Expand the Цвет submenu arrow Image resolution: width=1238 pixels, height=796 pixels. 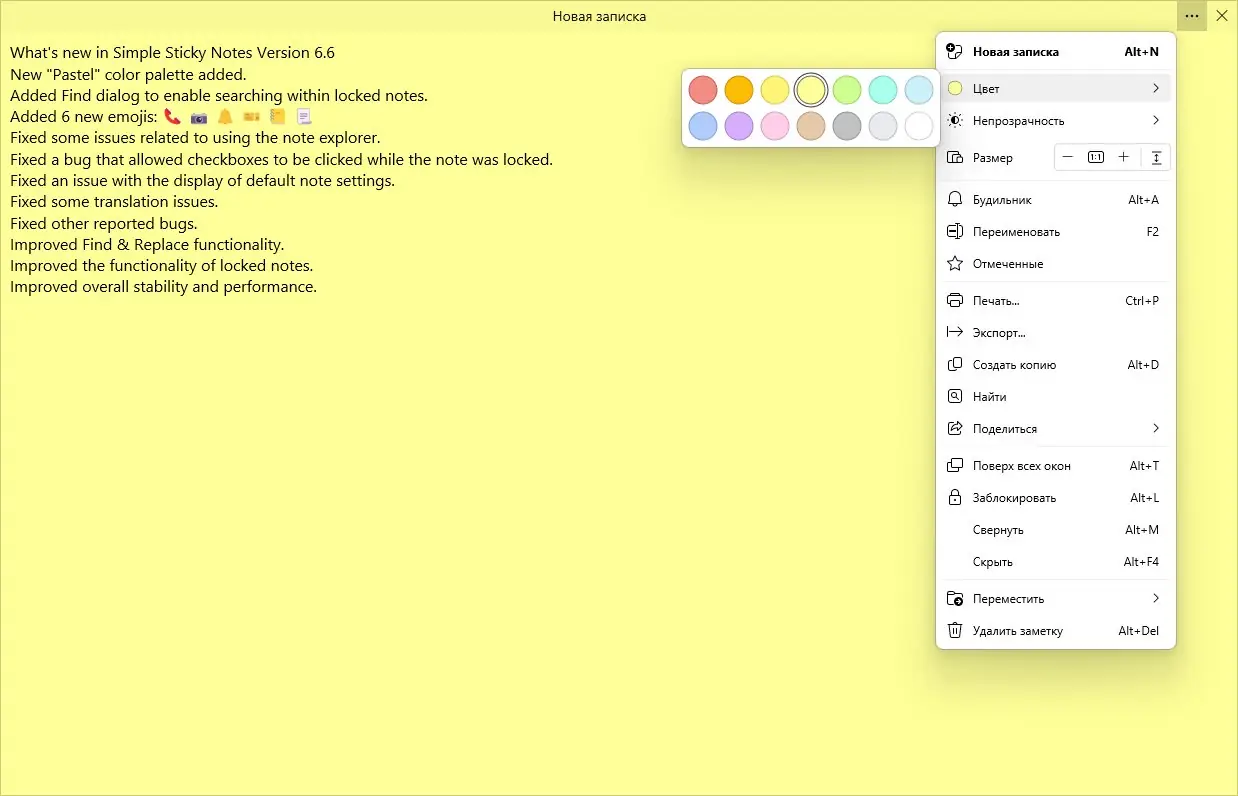[x=1156, y=89]
